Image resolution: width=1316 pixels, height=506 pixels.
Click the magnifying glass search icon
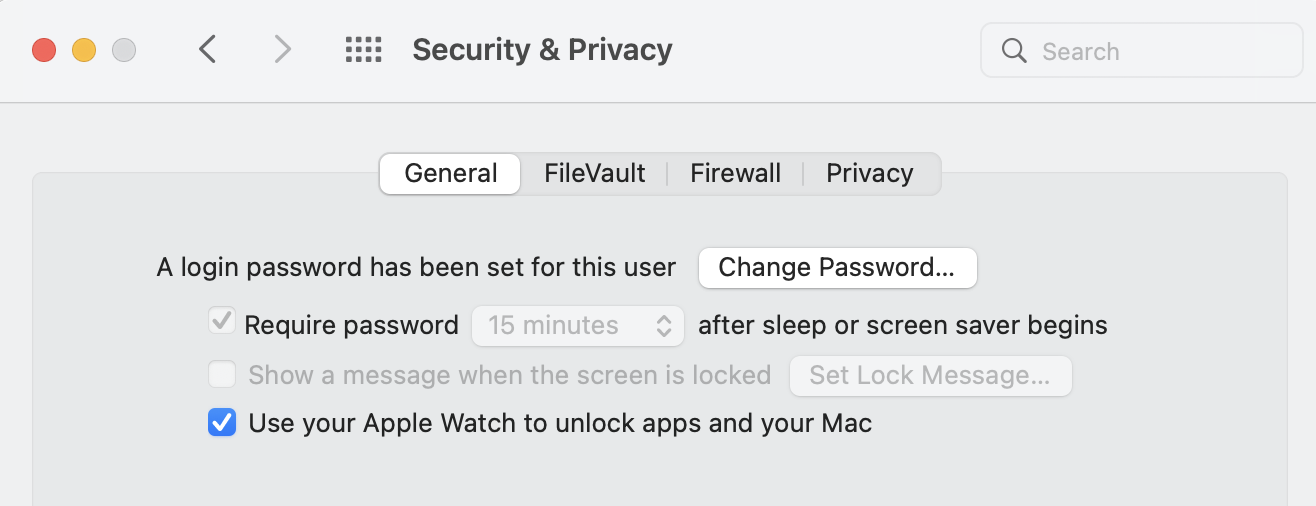1014,51
